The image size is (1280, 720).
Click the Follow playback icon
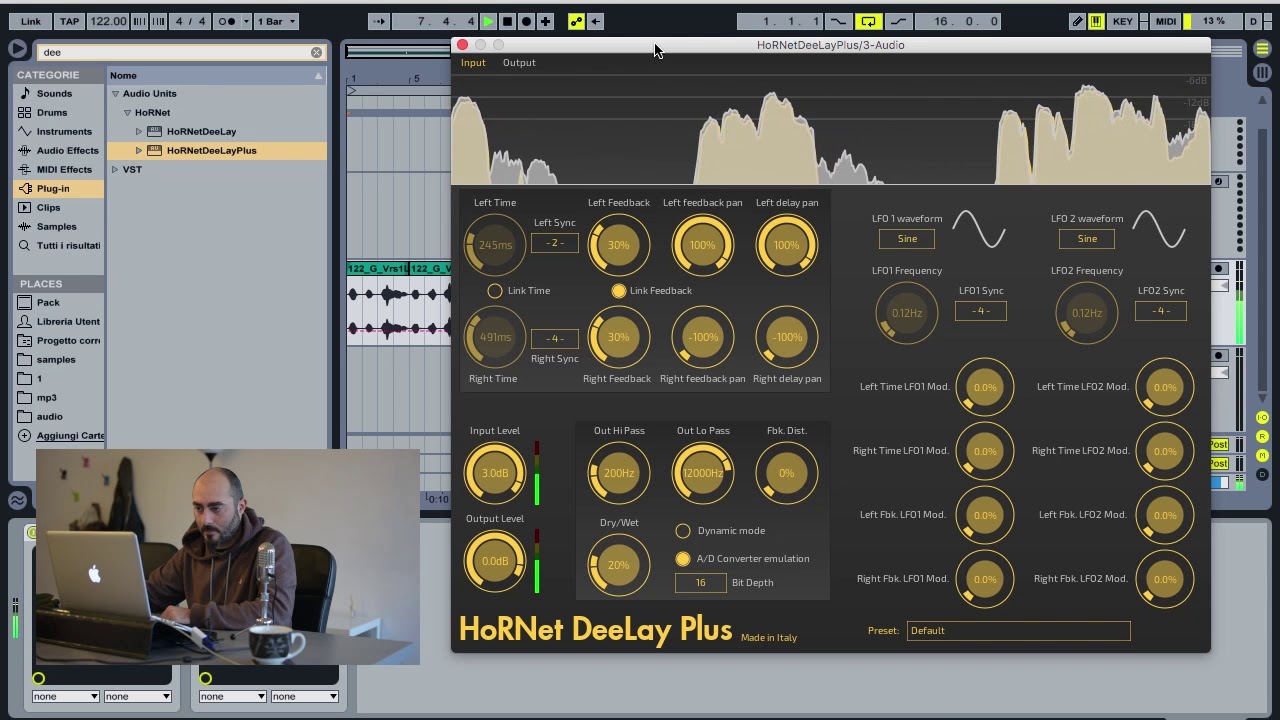pyautogui.click(x=379, y=21)
